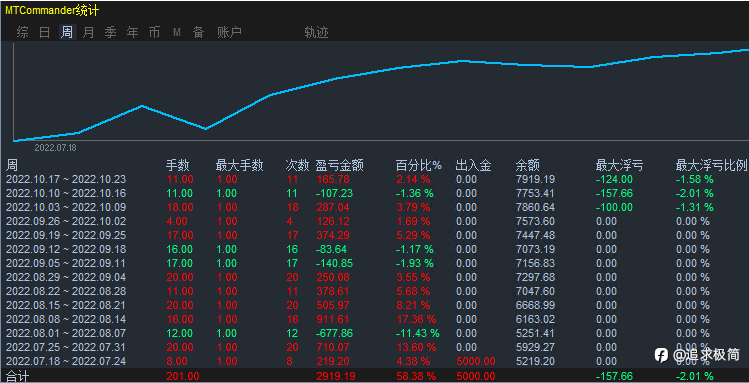Click the M tab
This screenshot has height=383, width=749.
pyautogui.click(x=177, y=32)
